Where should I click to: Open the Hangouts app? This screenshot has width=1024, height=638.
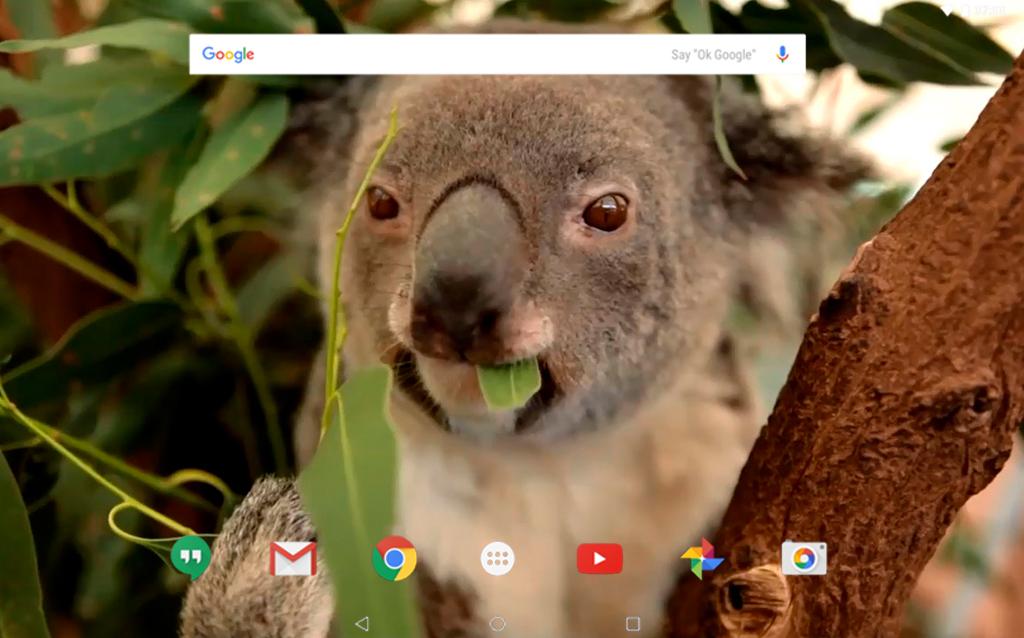tap(191, 558)
